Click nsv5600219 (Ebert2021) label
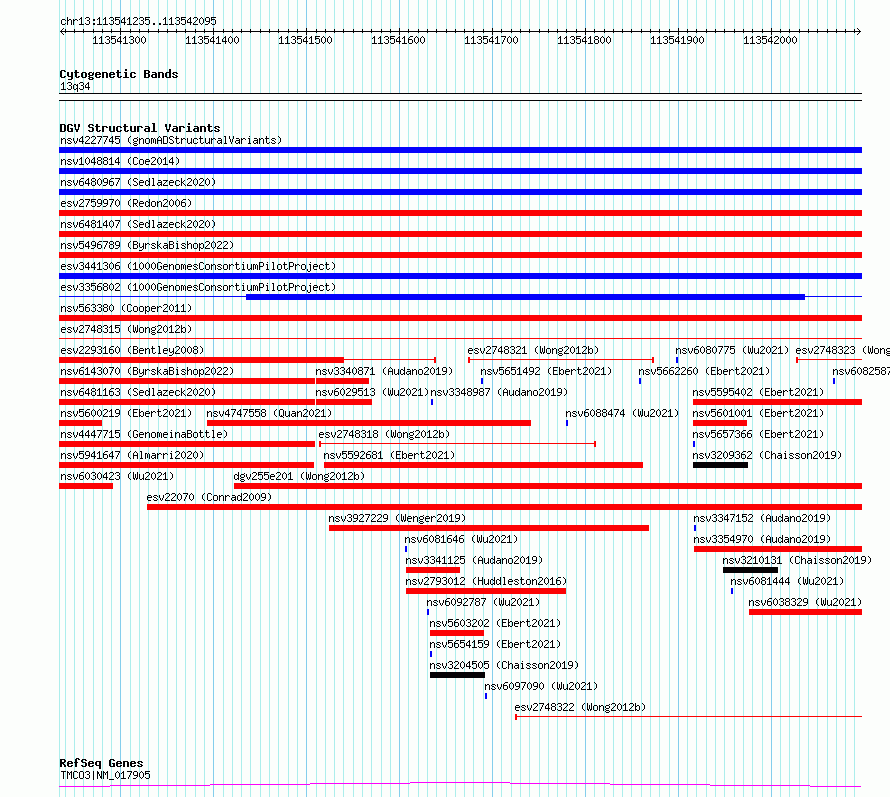The width and height of the screenshot is (890, 797). point(126,413)
